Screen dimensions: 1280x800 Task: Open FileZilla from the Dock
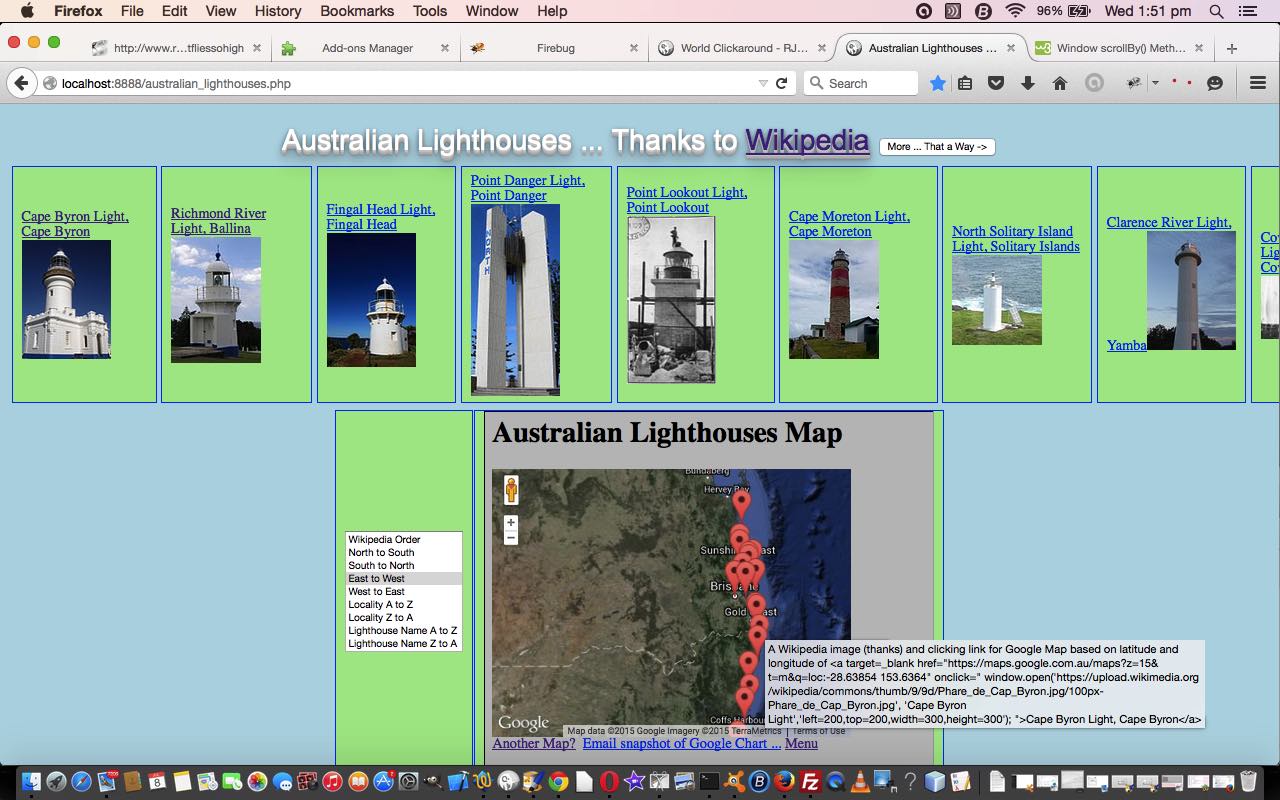click(x=810, y=781)
